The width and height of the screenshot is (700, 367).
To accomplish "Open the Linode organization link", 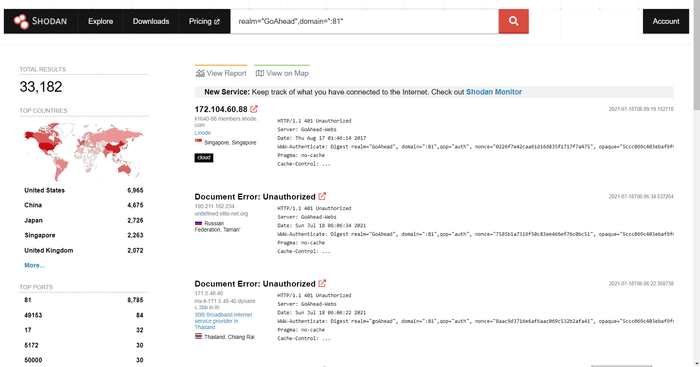I will [203, 133].
